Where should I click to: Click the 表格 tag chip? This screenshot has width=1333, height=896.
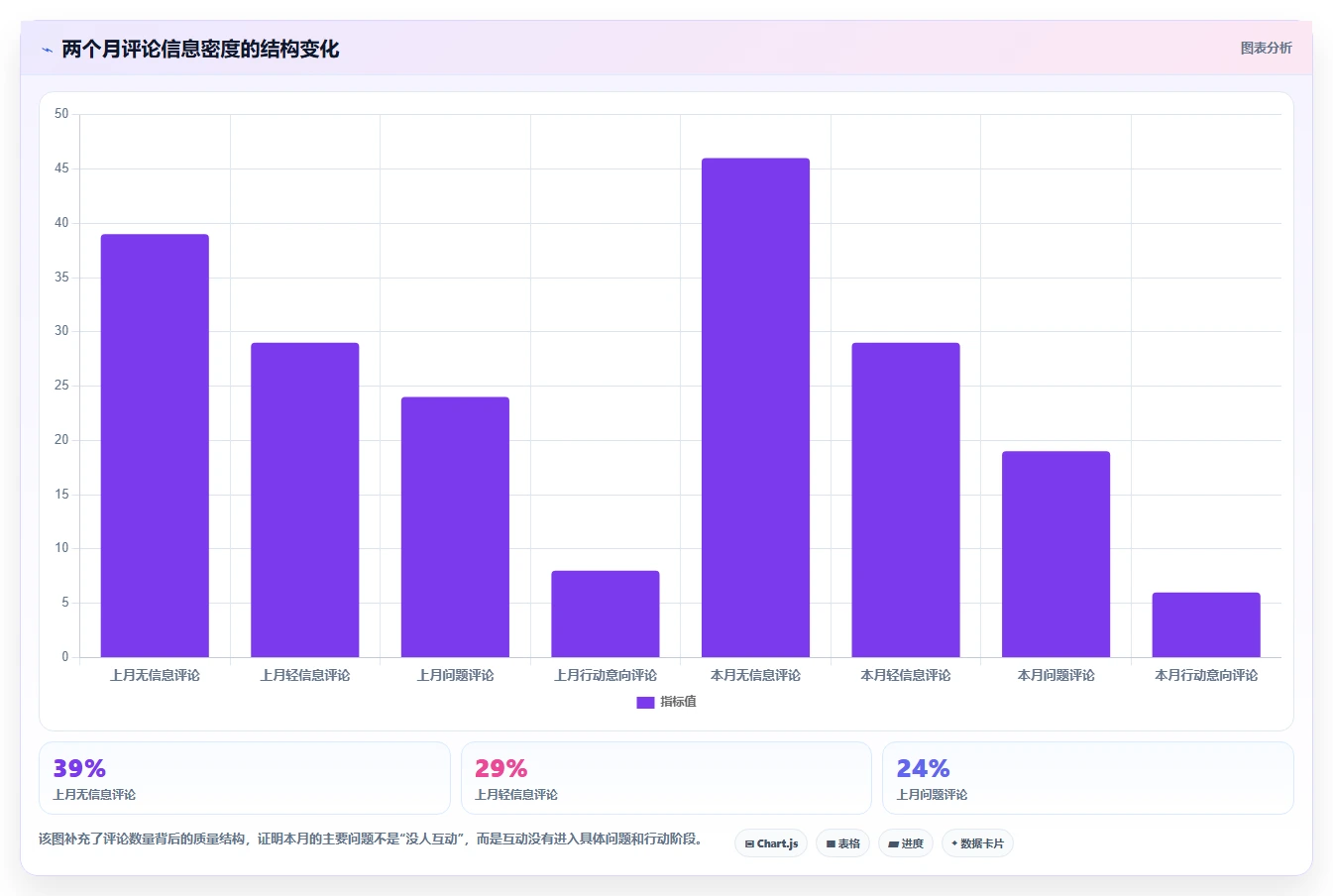point(842,843)
